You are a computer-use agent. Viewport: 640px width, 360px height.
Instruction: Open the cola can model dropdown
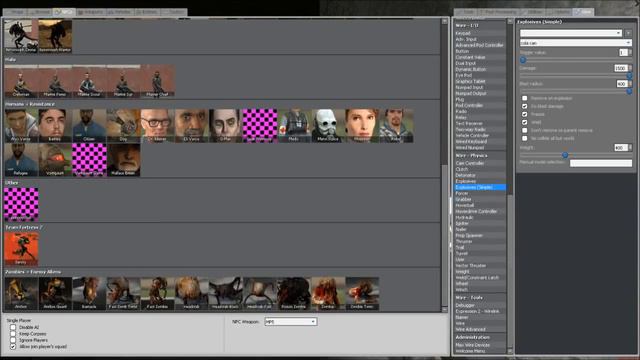(576, 42)
